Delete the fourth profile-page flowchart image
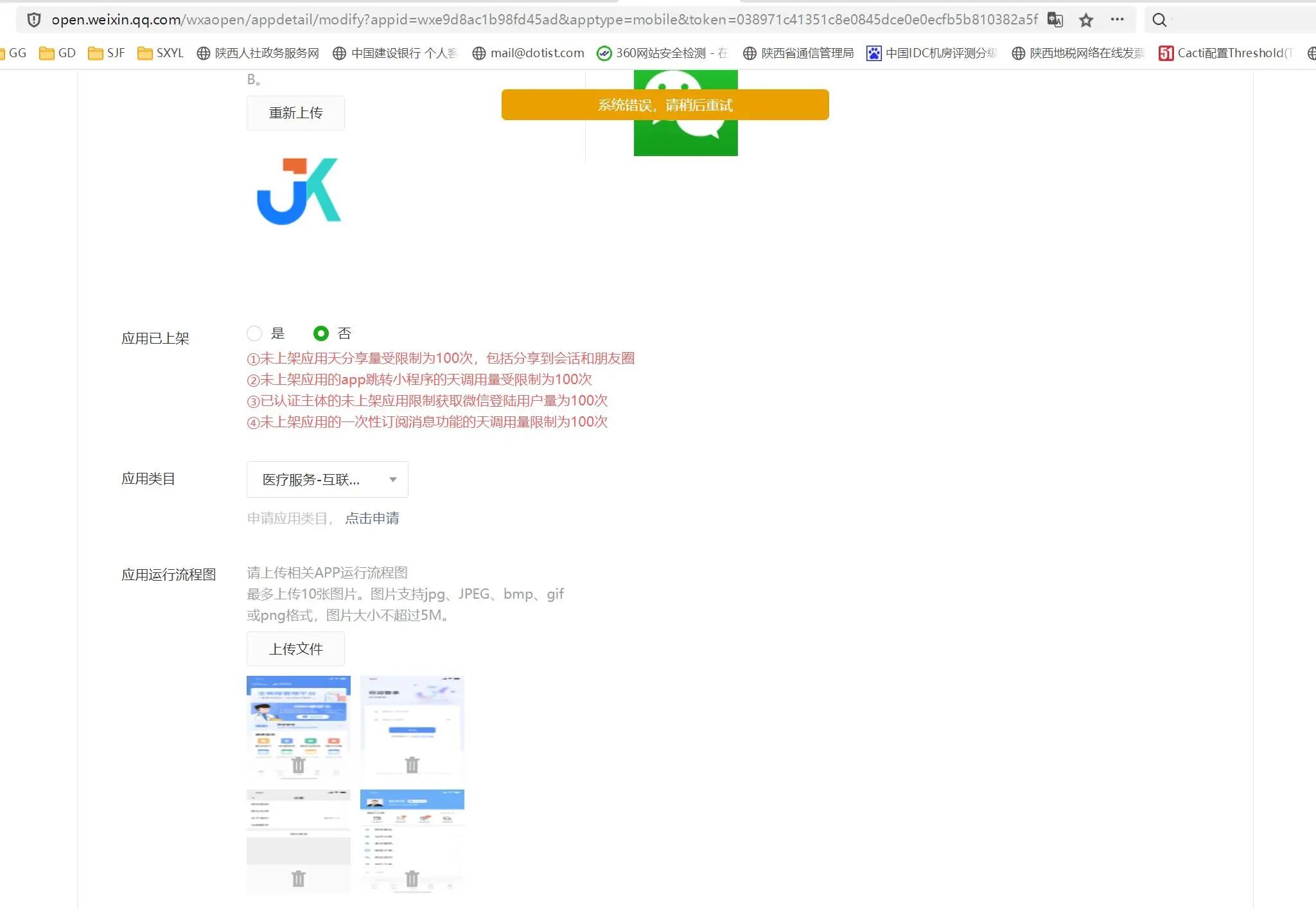Screen dimensions: 1316x909 click(x=412, y=878)
